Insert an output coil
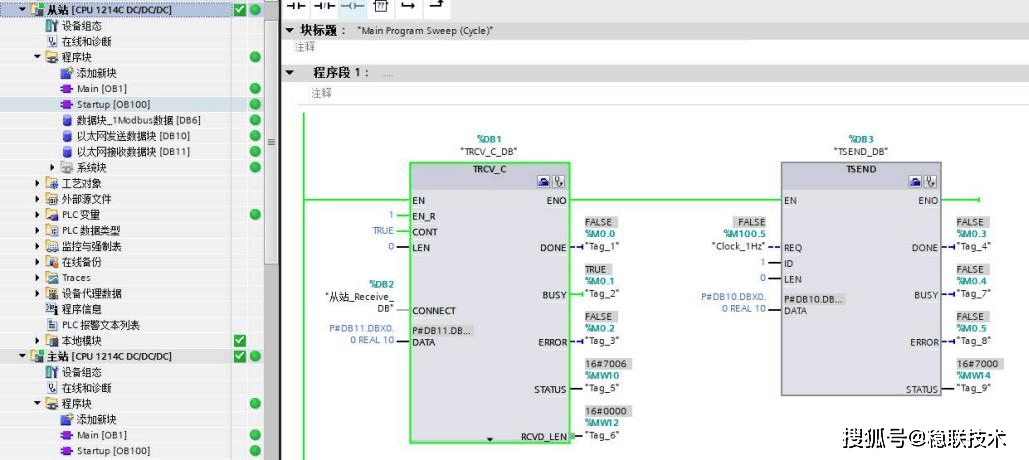Screen dimensions: 1029x460 pyautogui.click(x=351, y=5)
